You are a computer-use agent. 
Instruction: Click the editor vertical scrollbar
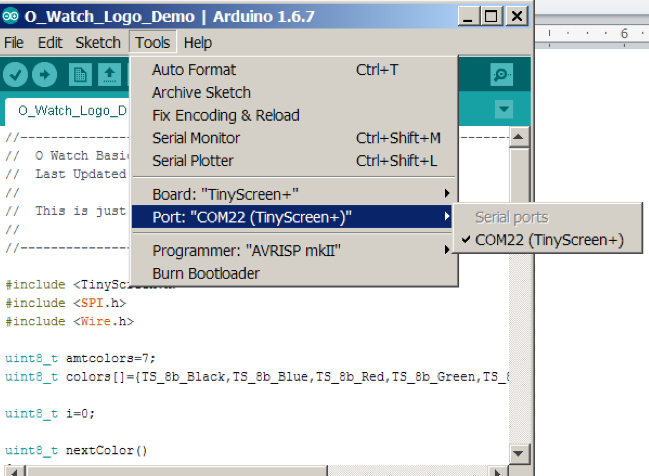[518, 300]
